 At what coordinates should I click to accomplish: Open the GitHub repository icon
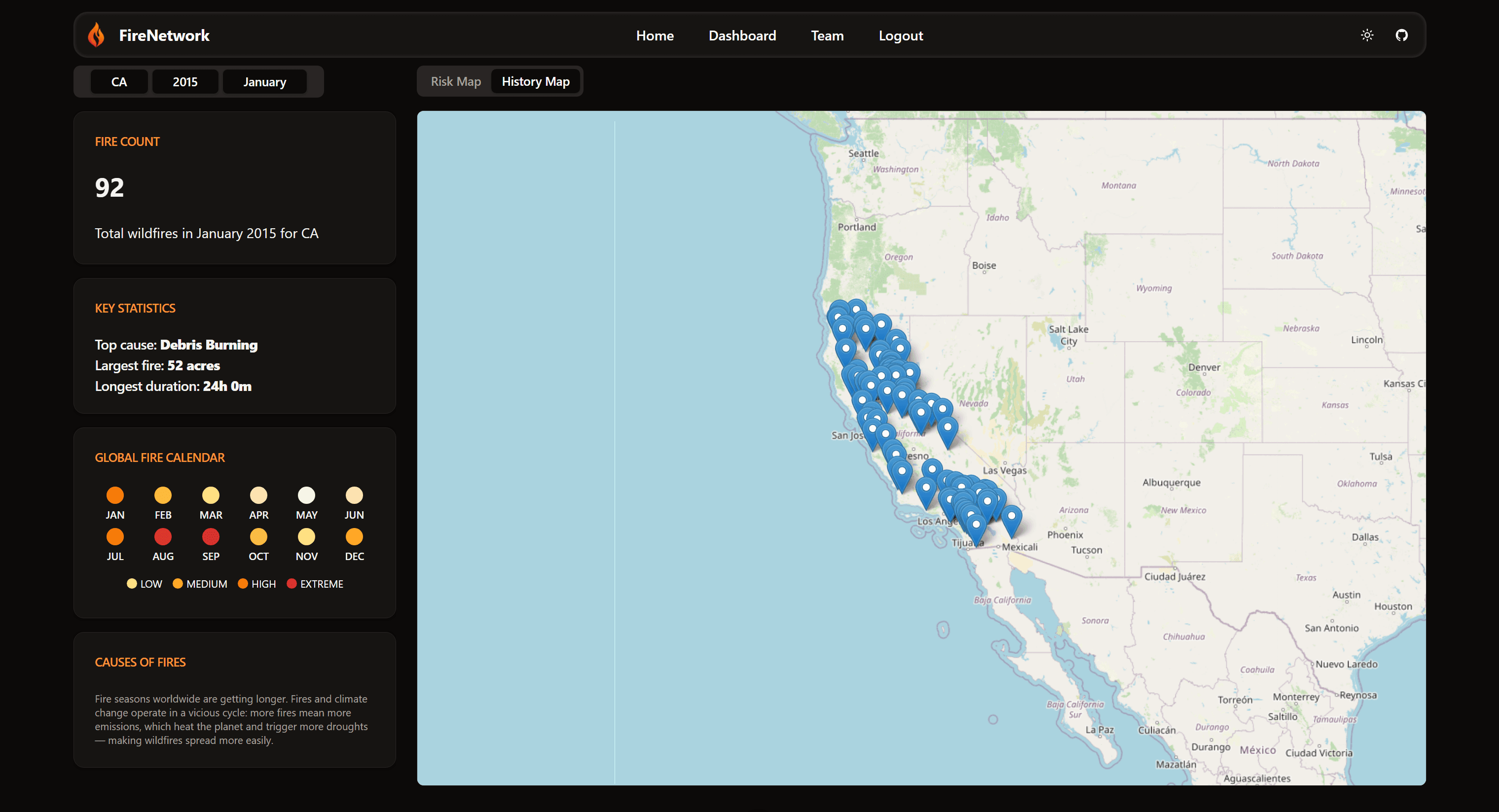[1402, 35]
